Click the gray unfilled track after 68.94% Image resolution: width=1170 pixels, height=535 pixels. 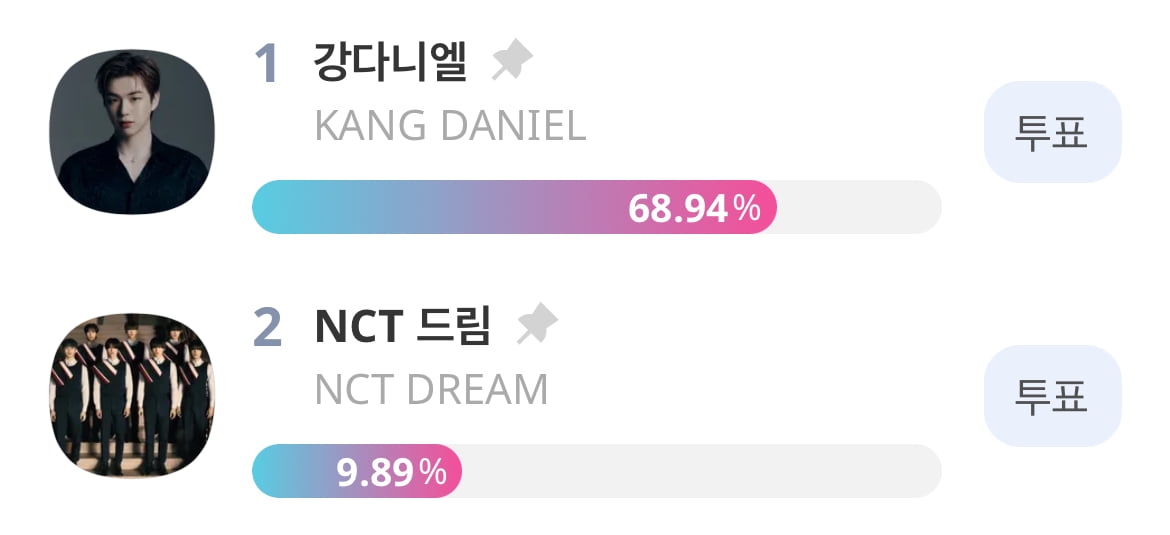pyautogui.click(x=859, y=207)
